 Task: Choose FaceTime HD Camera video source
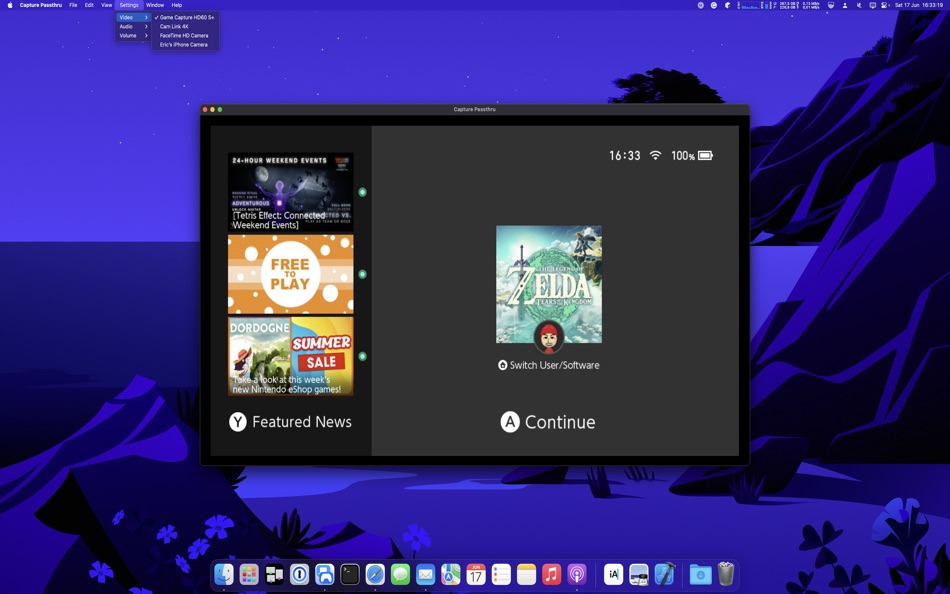point(185,36)
